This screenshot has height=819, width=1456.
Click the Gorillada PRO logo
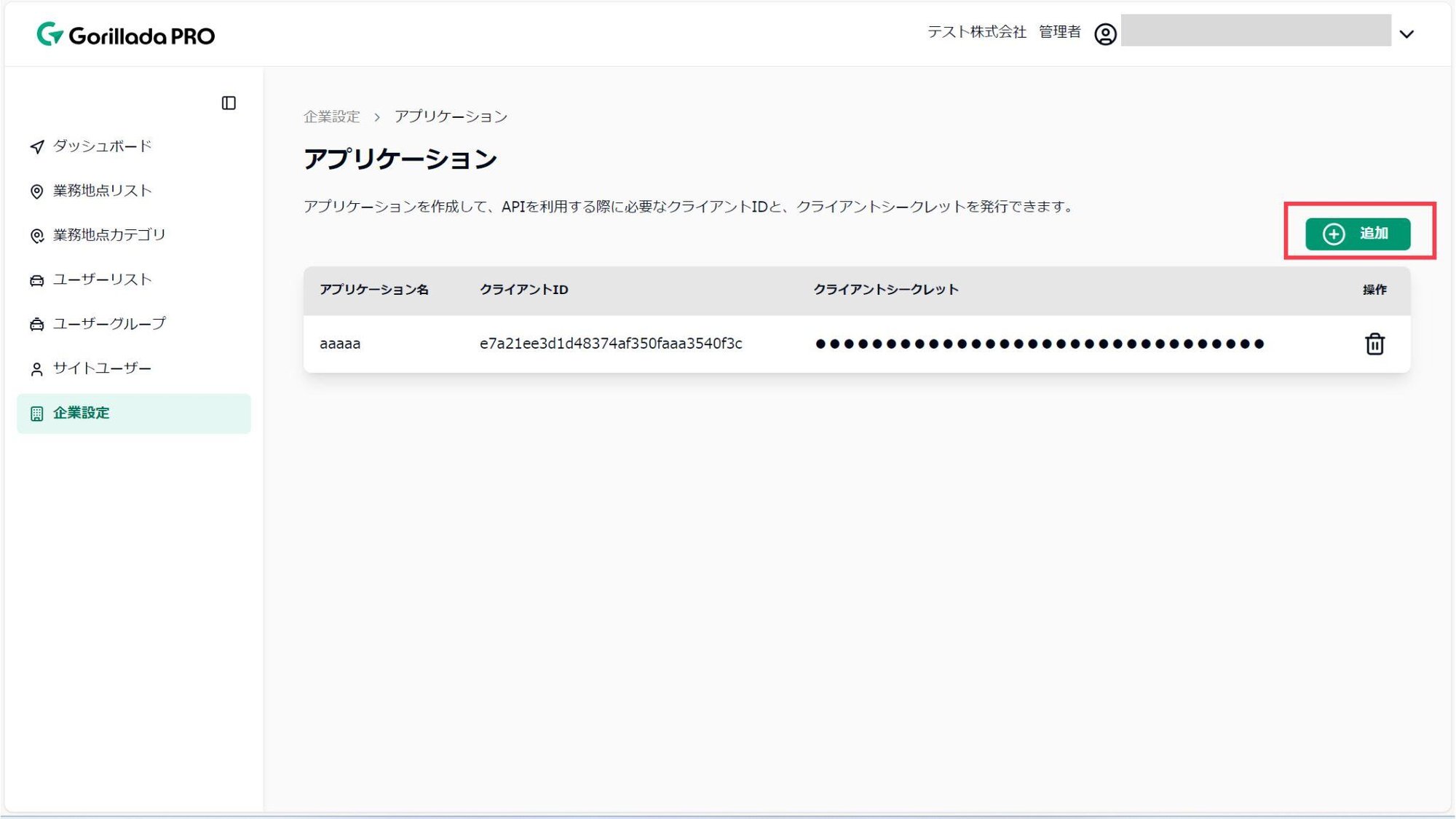(x=126, y=34)
